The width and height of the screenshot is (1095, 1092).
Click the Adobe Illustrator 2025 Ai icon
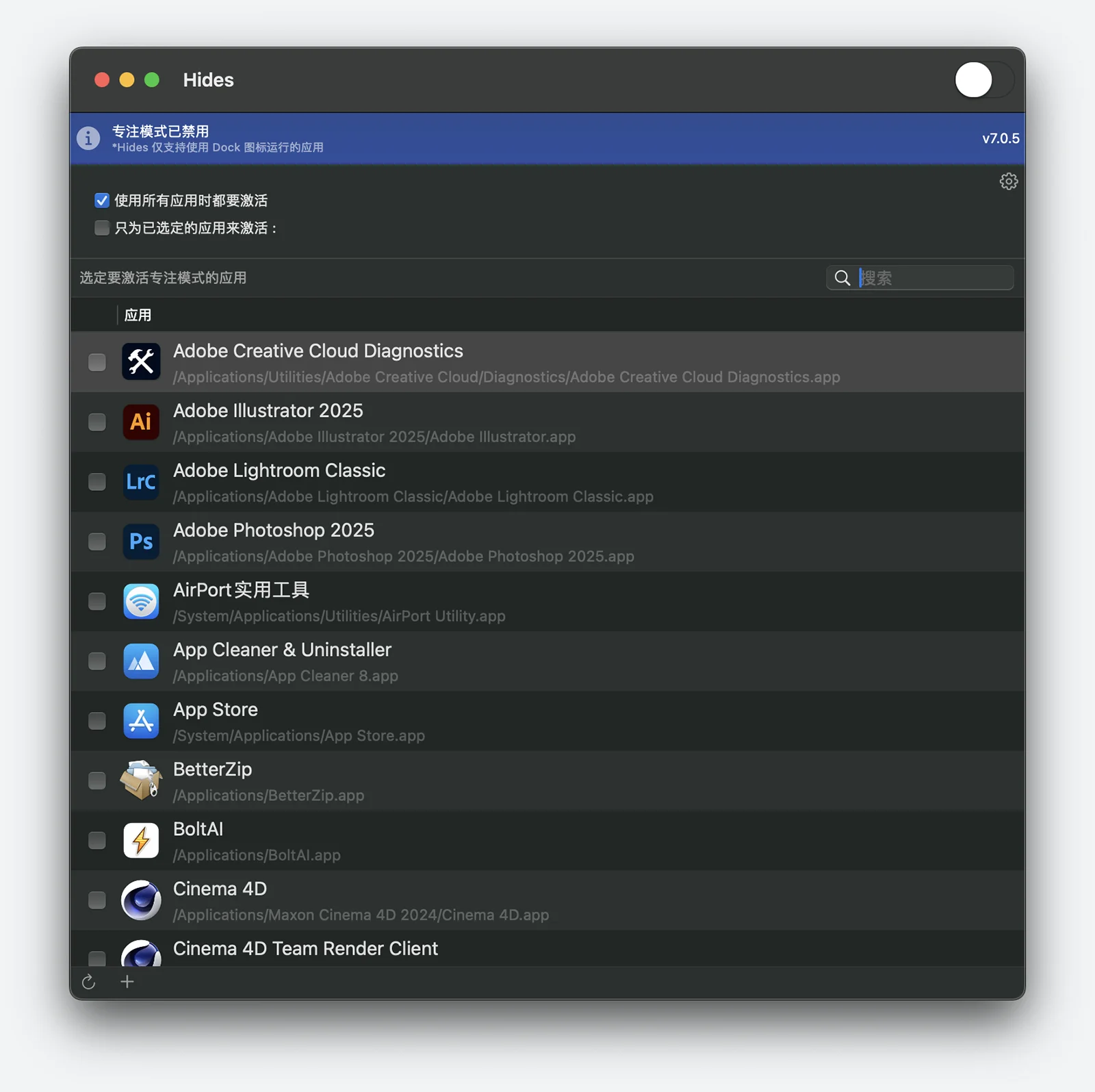click(141, 422)
